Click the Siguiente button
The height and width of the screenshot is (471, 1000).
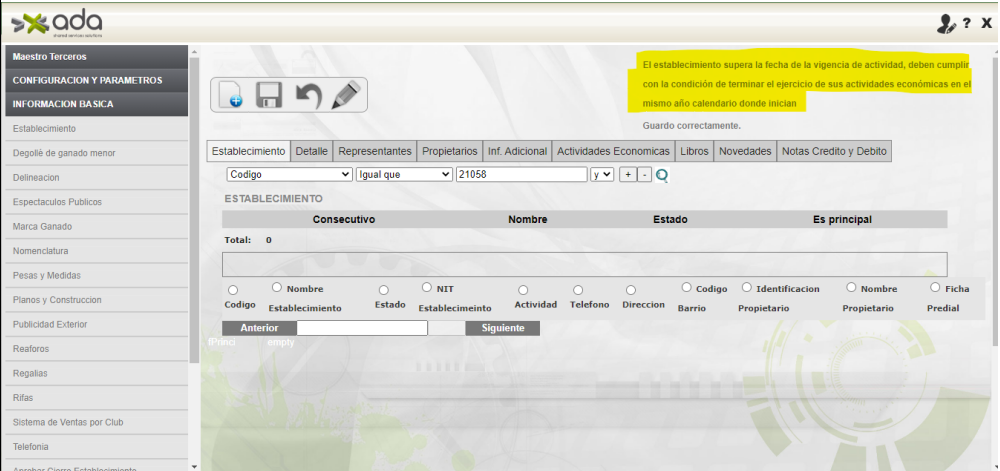coord(502,328)
